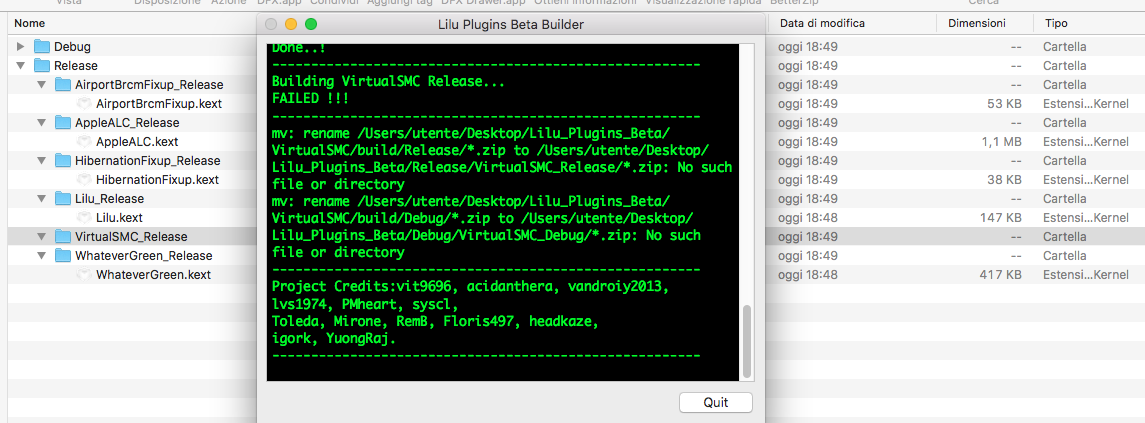This screenshot has width=1145, height=423.
Task: Click the AirportBrcmFixup.kext file name
Action: (x=158, y=104)
